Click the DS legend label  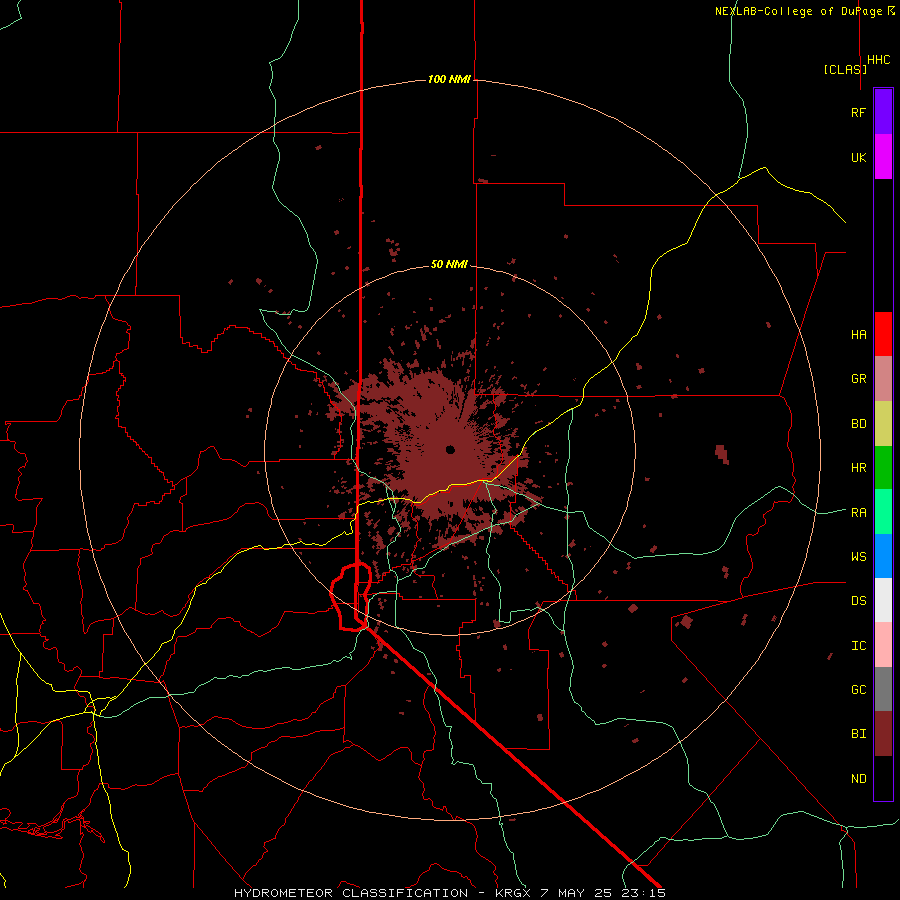tap(858, 601)
